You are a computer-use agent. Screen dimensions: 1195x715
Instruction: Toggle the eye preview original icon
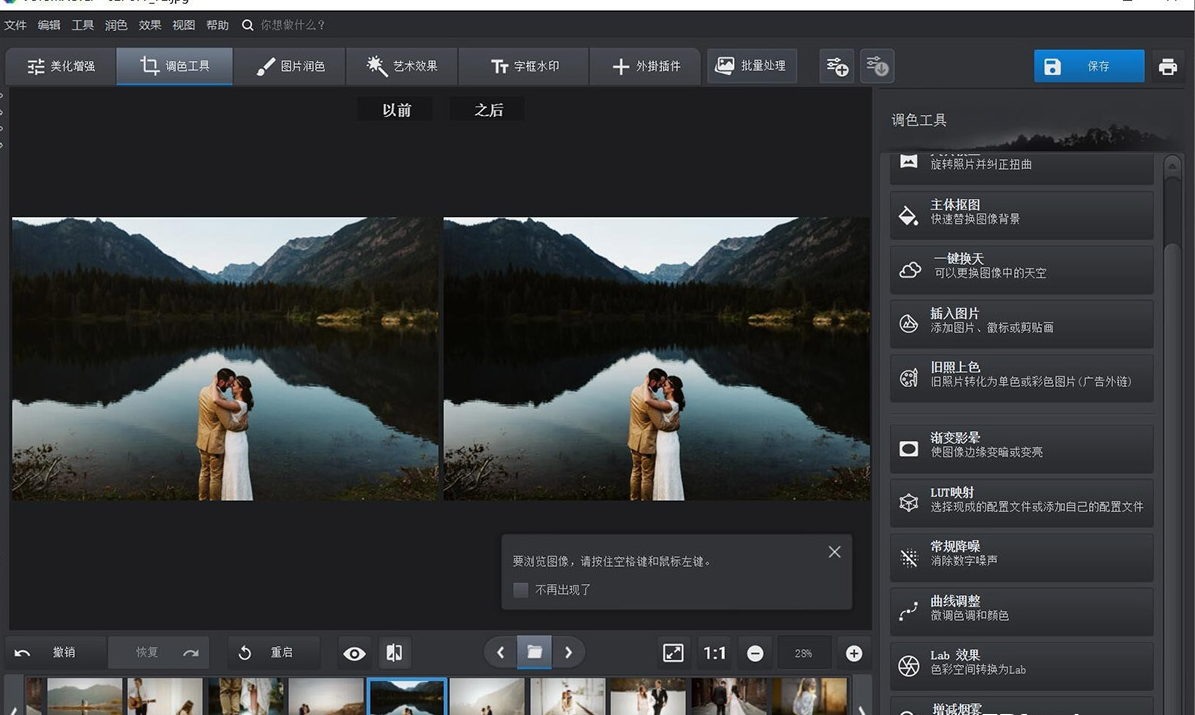pyautogui.click(x=354, y=653)
